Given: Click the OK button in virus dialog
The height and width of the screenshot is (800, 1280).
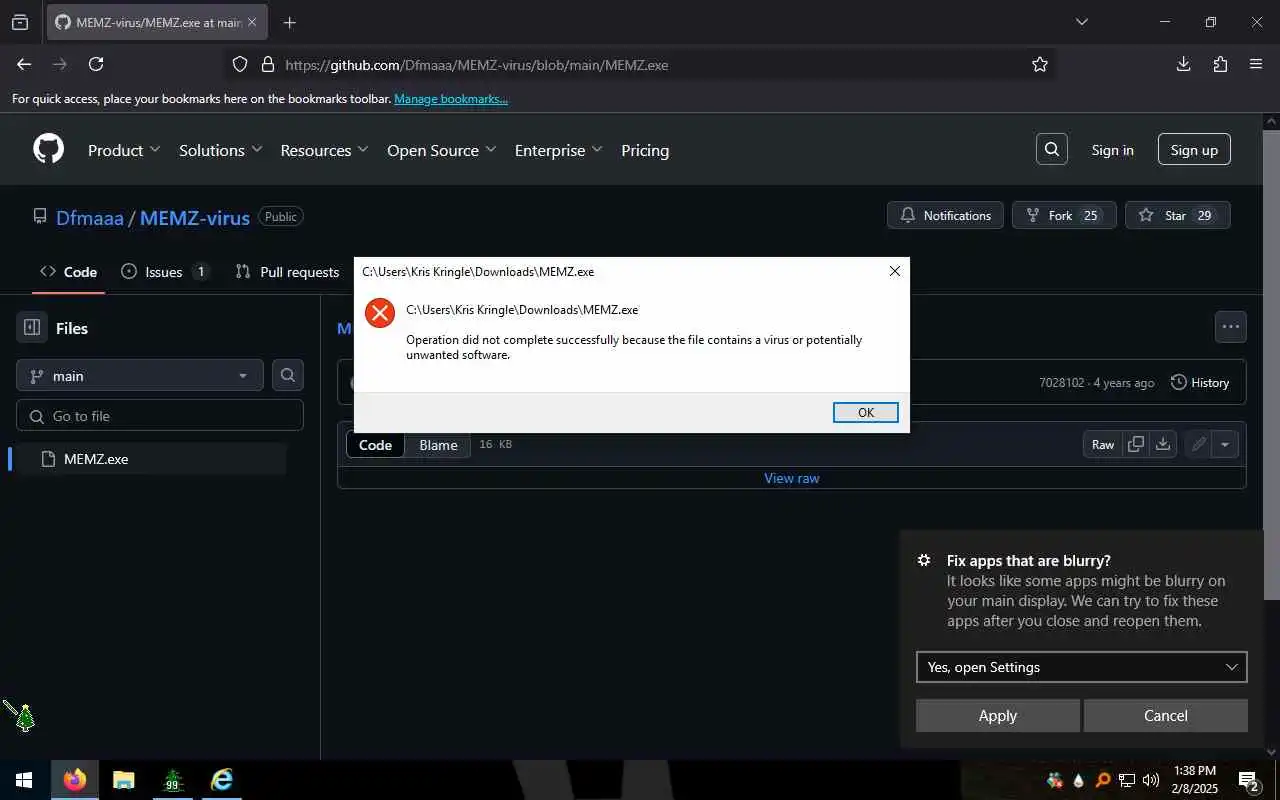Looking at the screenshot, I should pyautogui.click(x=866, y=412).
